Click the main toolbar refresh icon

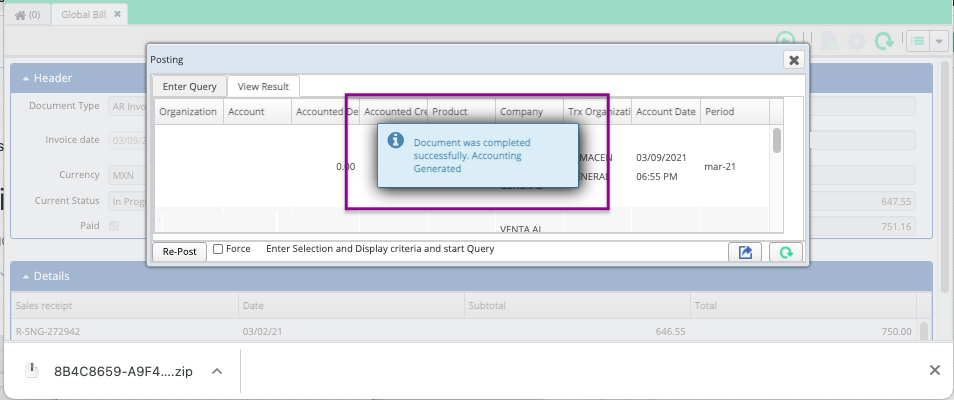(884, 41)
